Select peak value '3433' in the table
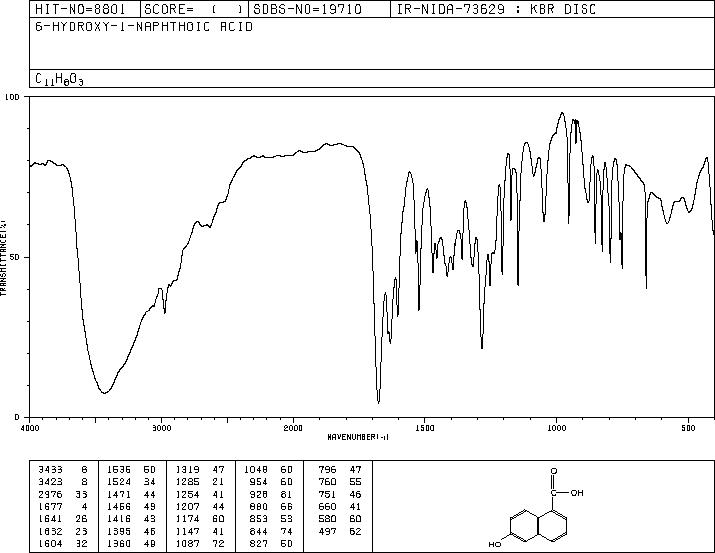 point(51,470)
